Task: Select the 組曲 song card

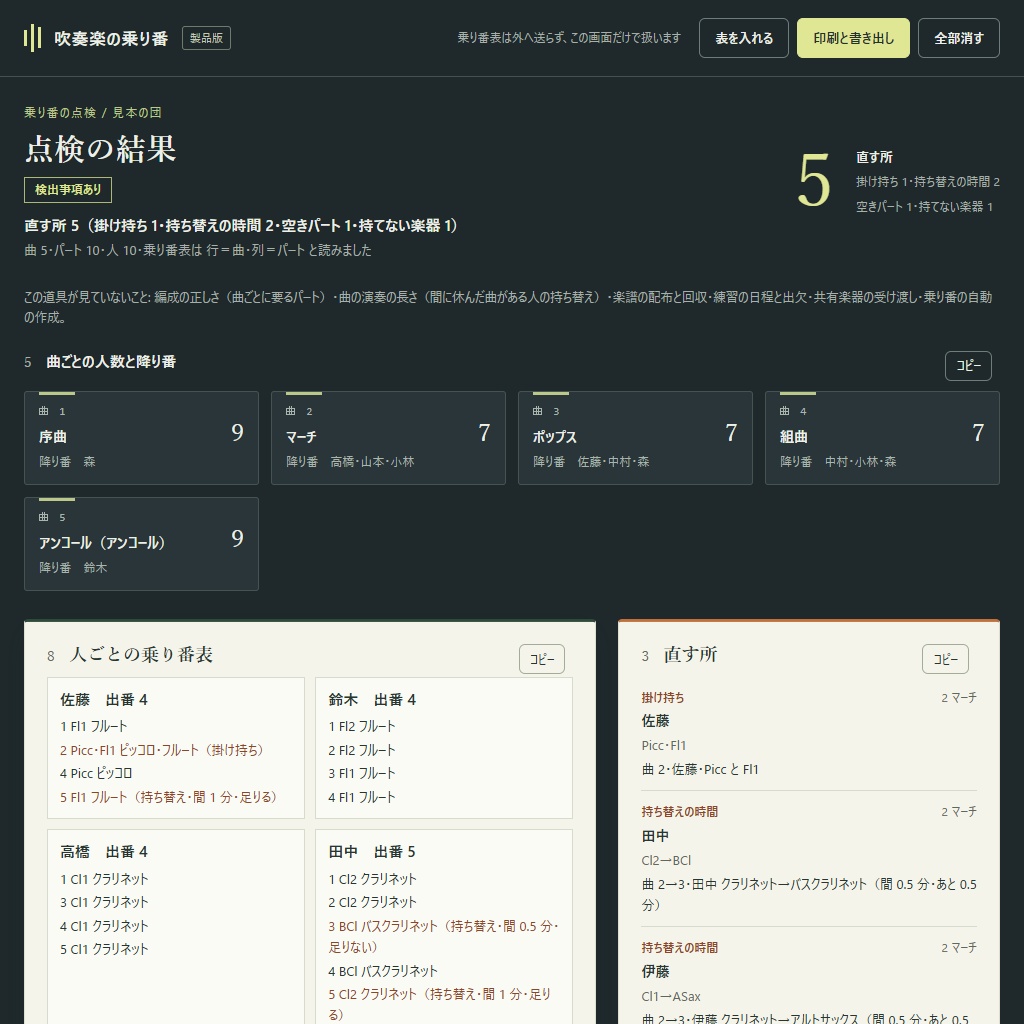Action: [x=882, y=438]
